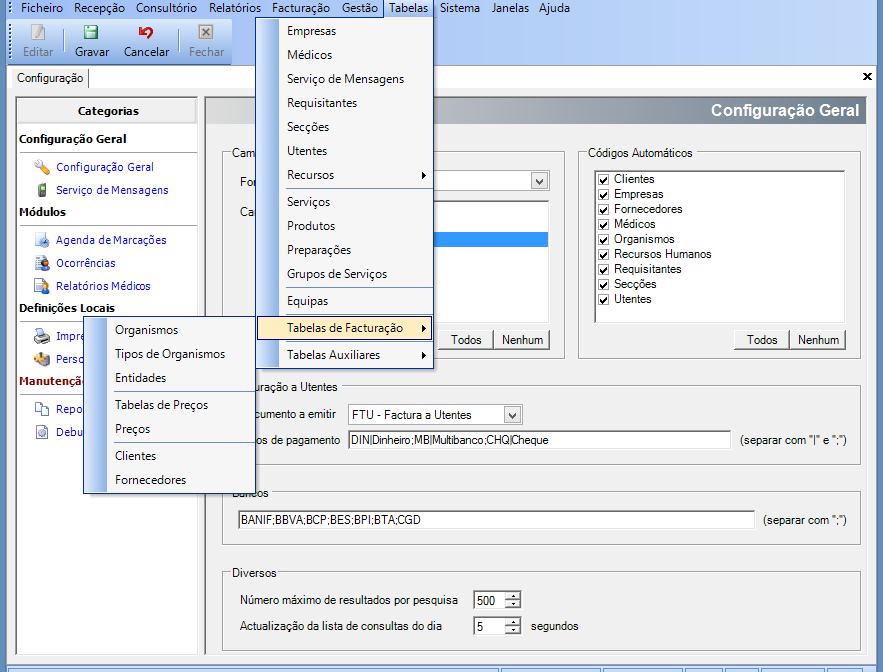This screenshot has width=883, height=672.
Task: Toggle the Organismos automatic code checkbox
Action: pos(604,240)
